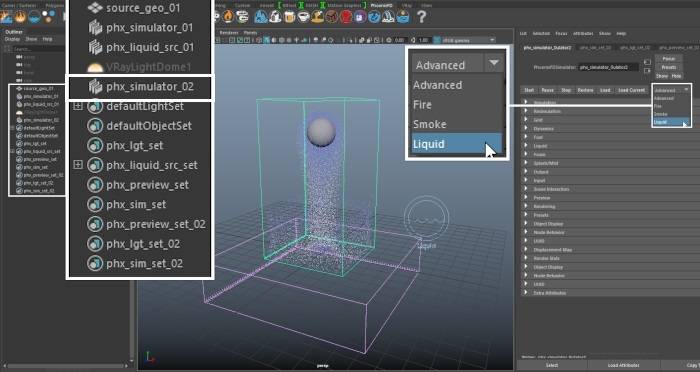Click the Select button at panel bottom
Screen dimensions: 700x372
[552, 365]
